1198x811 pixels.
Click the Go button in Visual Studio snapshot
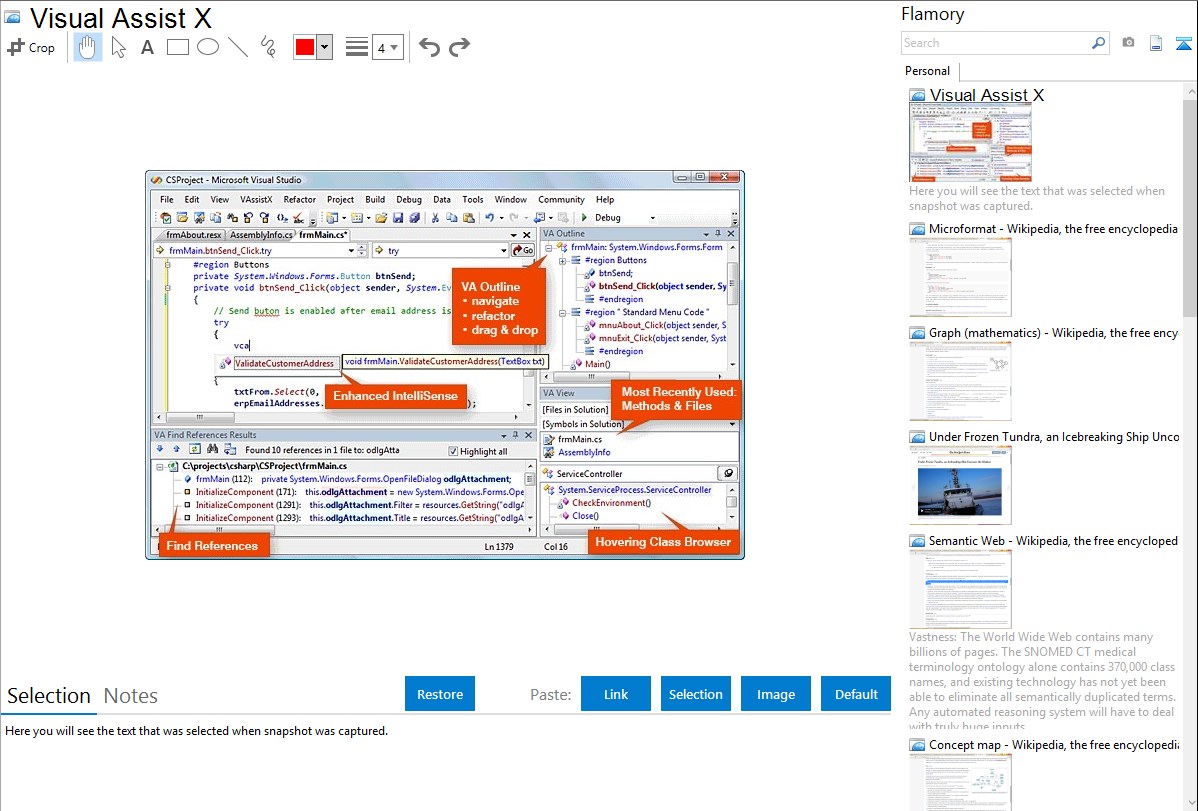(523, 250)
